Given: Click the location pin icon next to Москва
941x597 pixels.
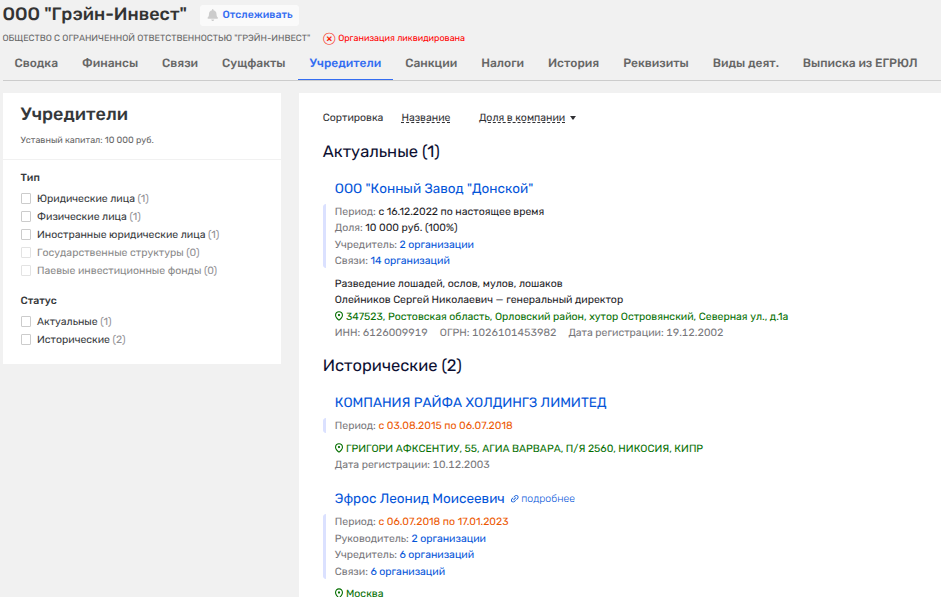Looking at the screenshot, I should click(339, 593).
